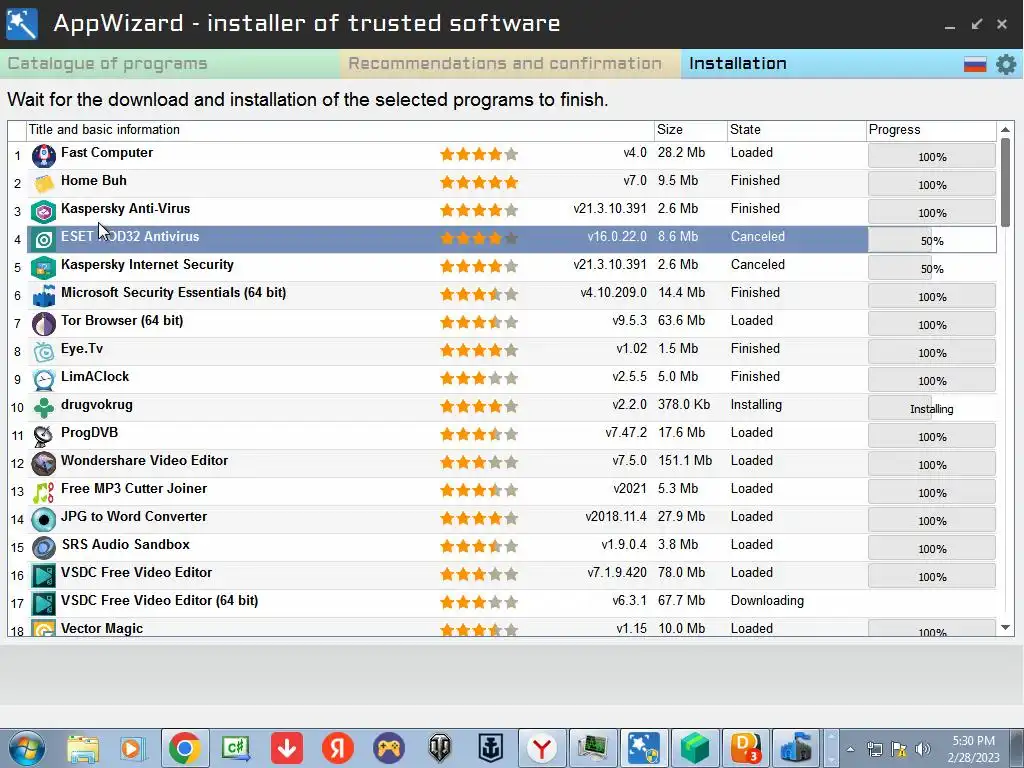The height and width of the screenshot is (768, 1024).
Task: Click the SRS Audio Sandbox icon
Action: pyautogui.click(x=44, y=548)
